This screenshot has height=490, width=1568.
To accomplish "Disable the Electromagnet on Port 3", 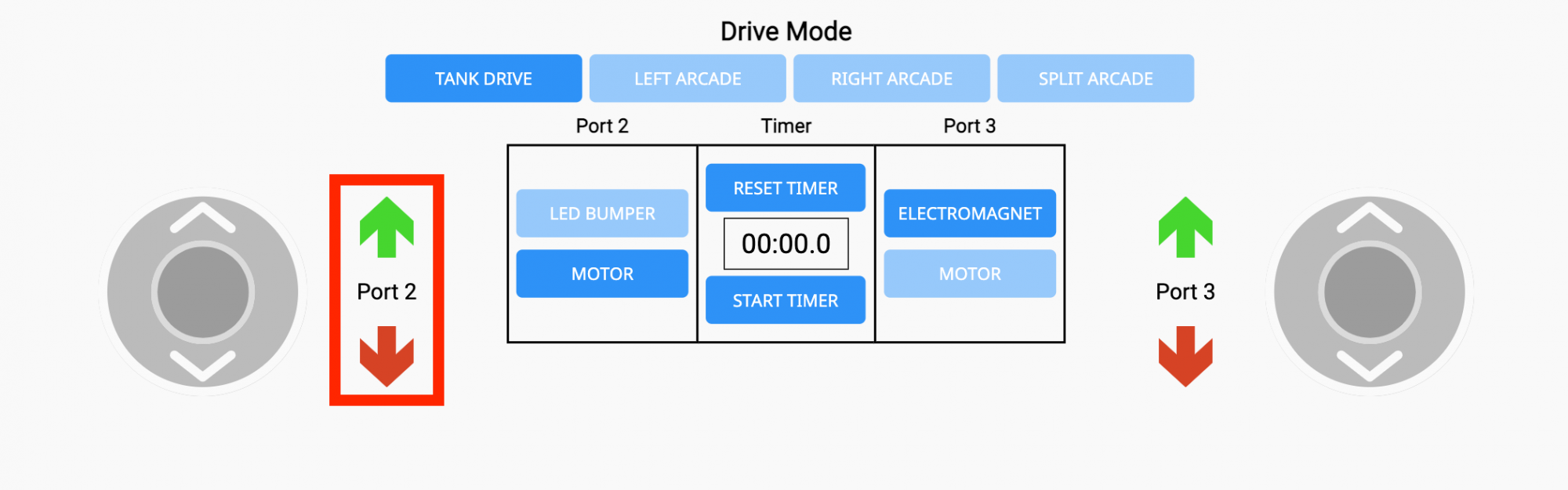I will (x=970, y=212).
